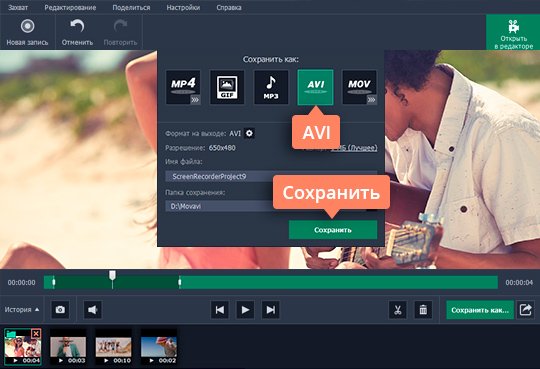Click the Сохранить как... button
This screenshot has width=540, height=369.
(480, 310)
